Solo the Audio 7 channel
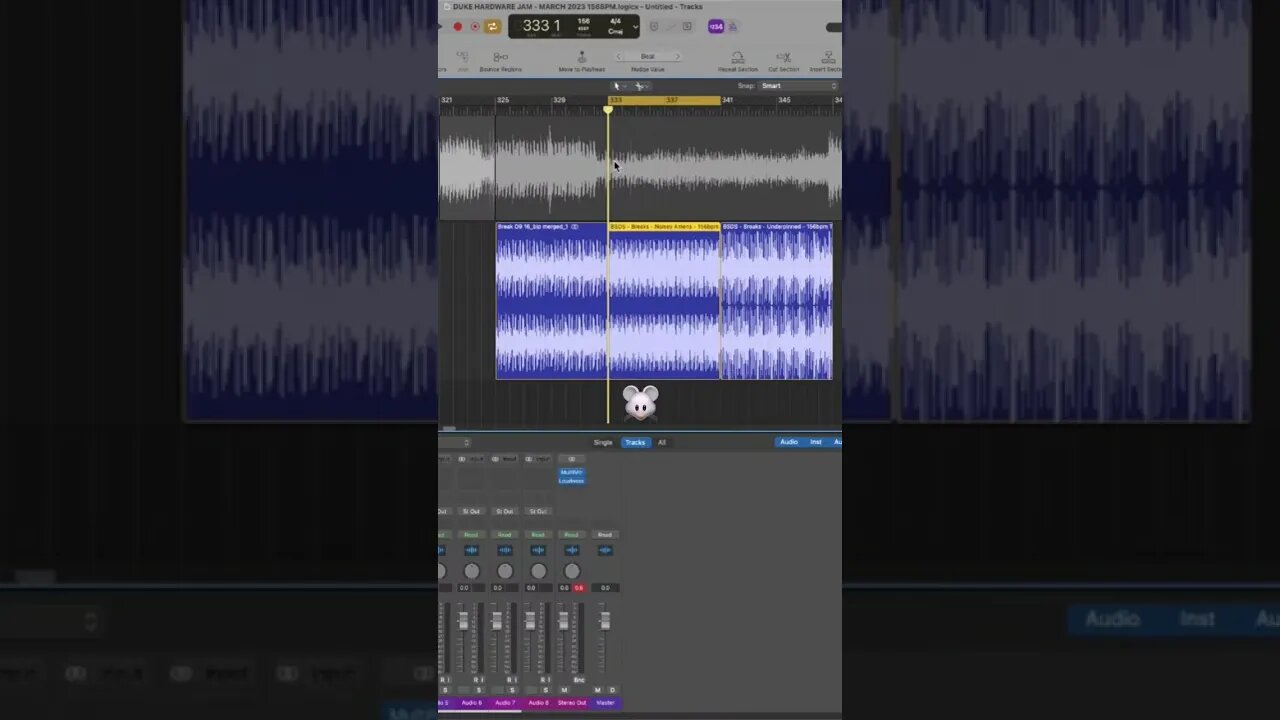The width and height of the screenshot is (1280, 720). tap(512, 690)
